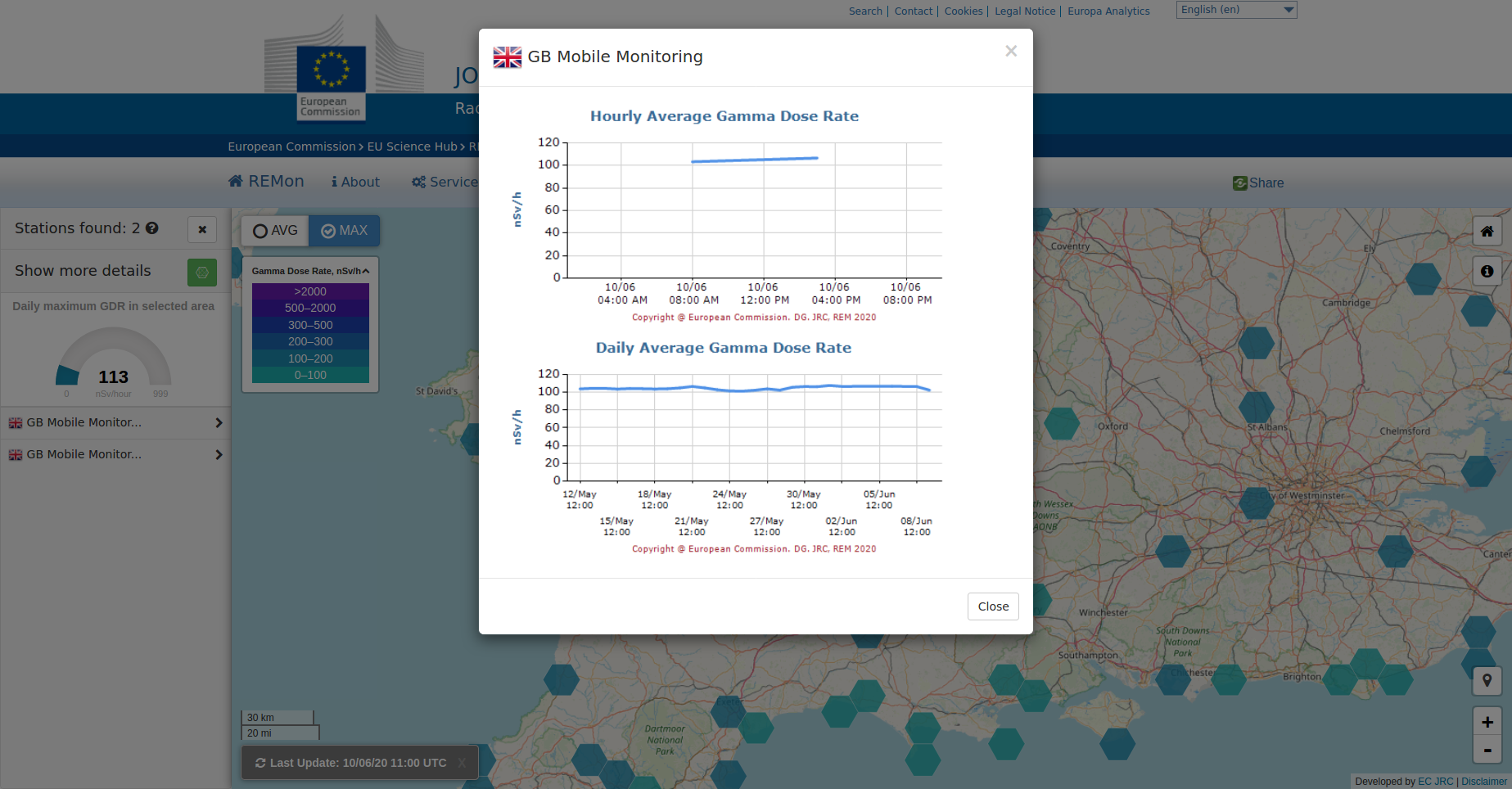Dismiss the Stations found panel with the X
Image resolution: width=1512 pixels, height=789 pixels.
point(201,229)
